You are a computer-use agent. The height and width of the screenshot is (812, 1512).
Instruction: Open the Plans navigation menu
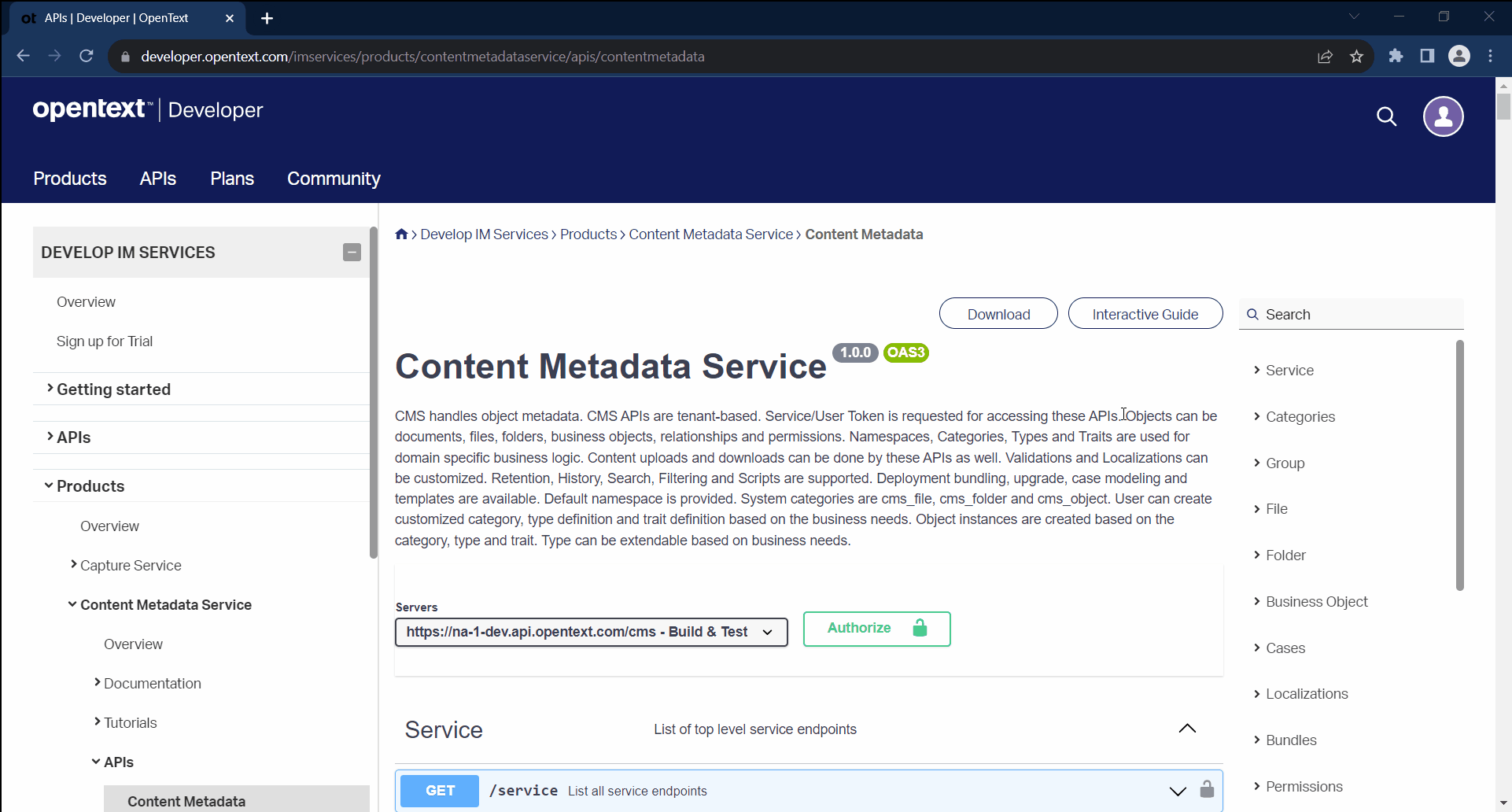pos(231,179)
